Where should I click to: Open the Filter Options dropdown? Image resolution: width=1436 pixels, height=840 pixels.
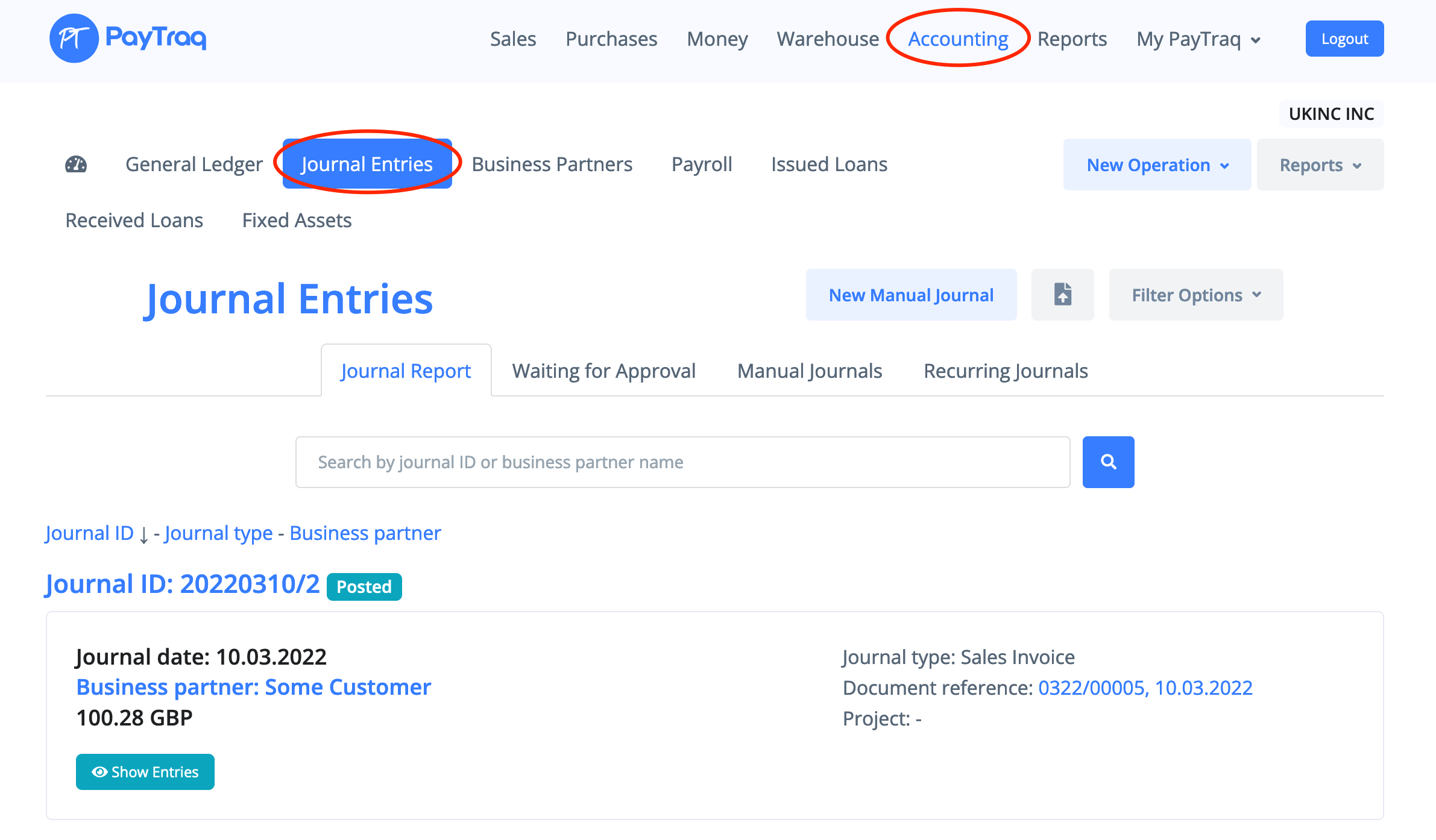[1195, 295]
